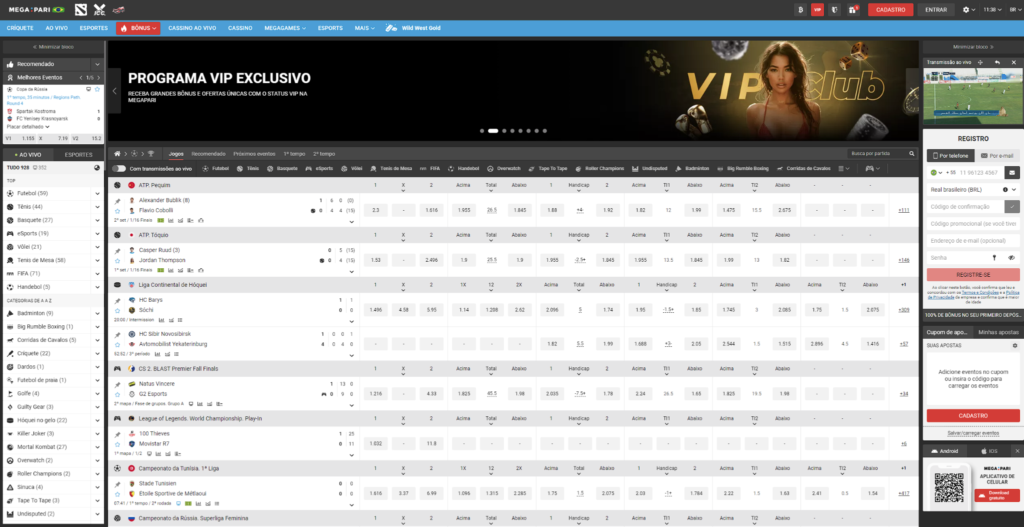Open the country code flag dropdown

coord(936,172)
